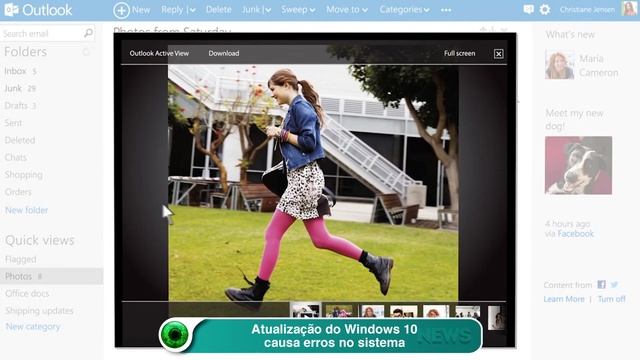
Task: Select the Photos quick view
Action: pyautogui.click(x=51, y=276)
